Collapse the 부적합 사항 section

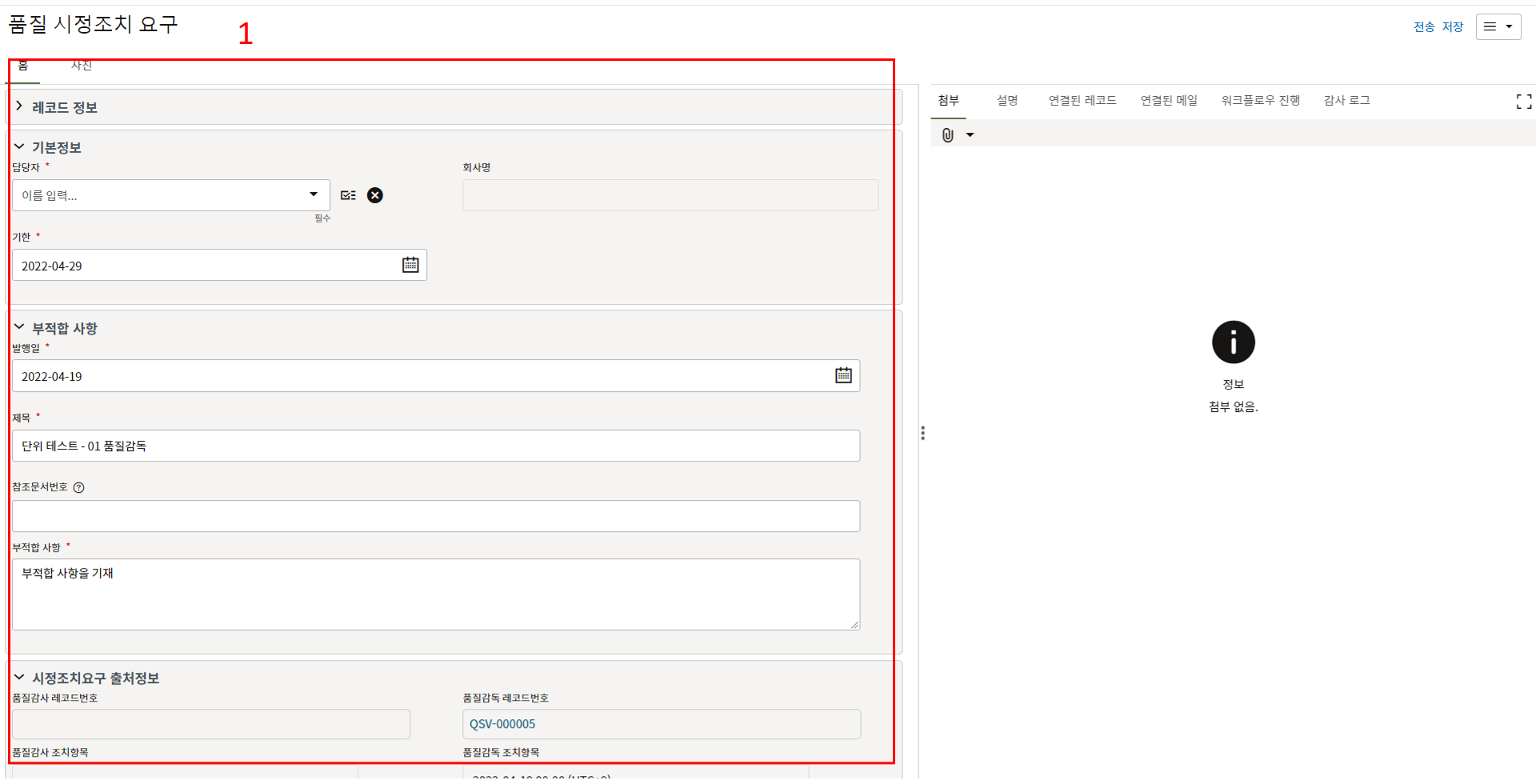tap(19, 328)
